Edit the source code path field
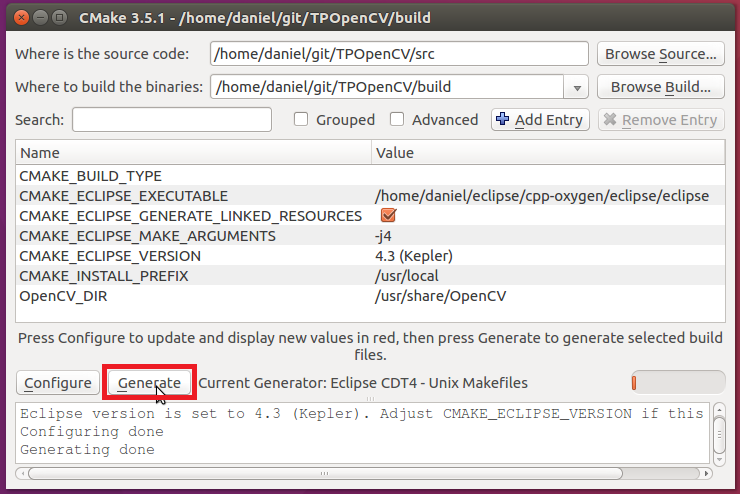The image size is (740, 494). 399,54
